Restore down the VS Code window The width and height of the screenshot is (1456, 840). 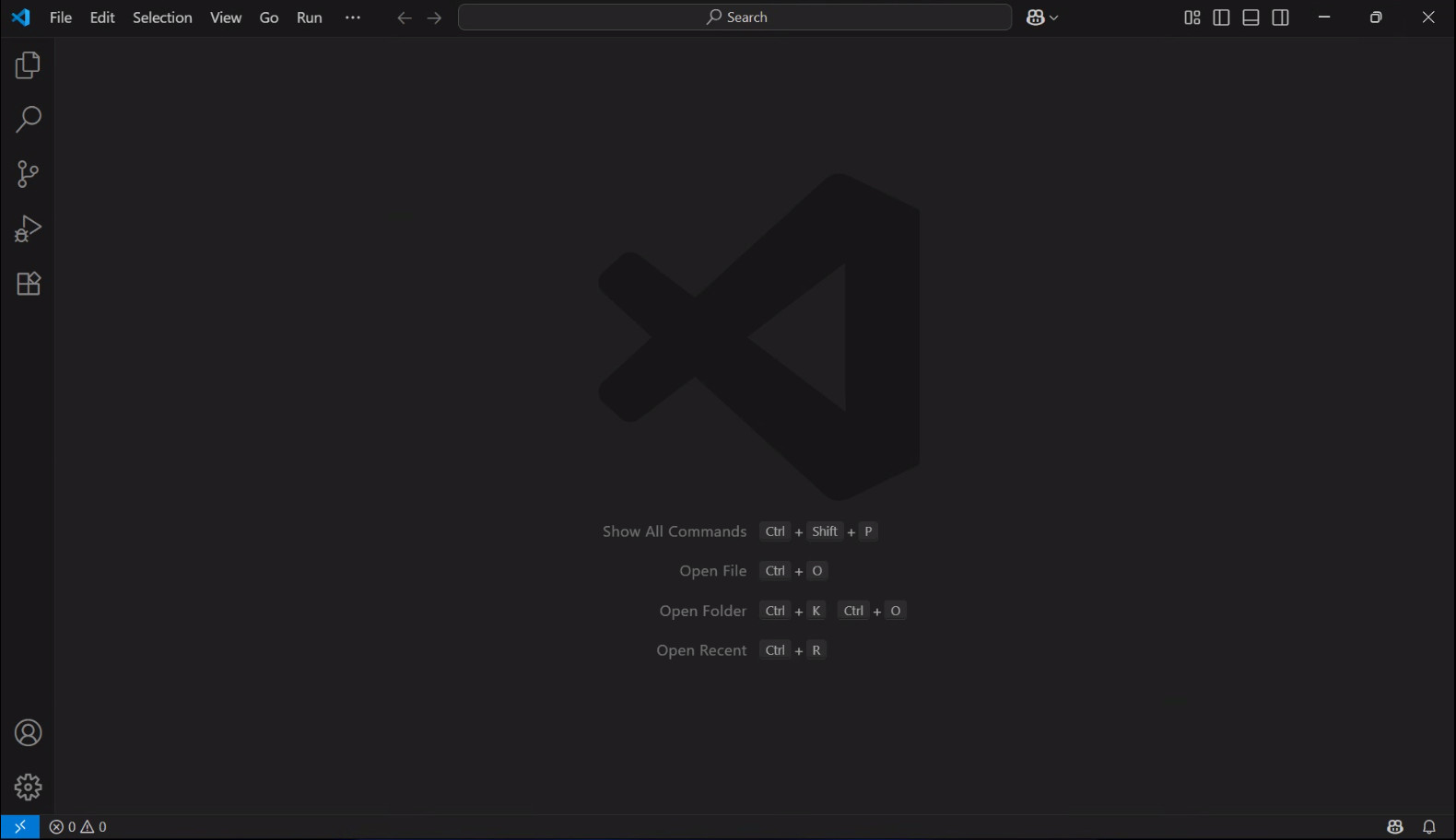[x=1376, y=17]
